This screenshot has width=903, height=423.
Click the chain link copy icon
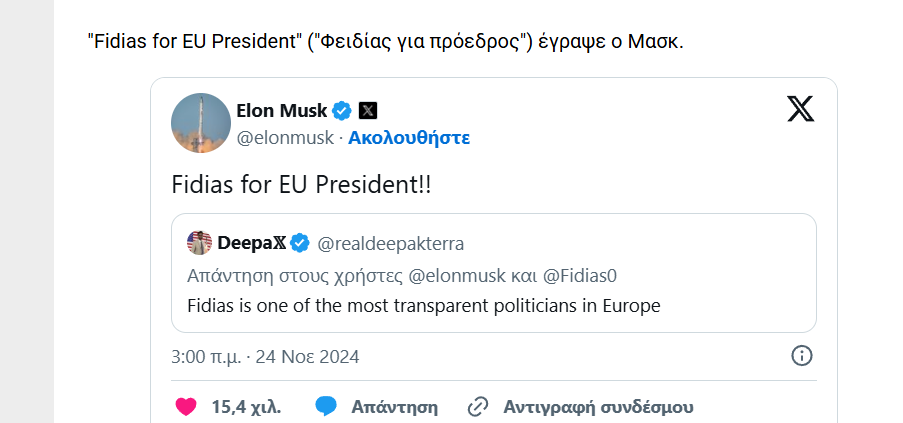[478, 407]
